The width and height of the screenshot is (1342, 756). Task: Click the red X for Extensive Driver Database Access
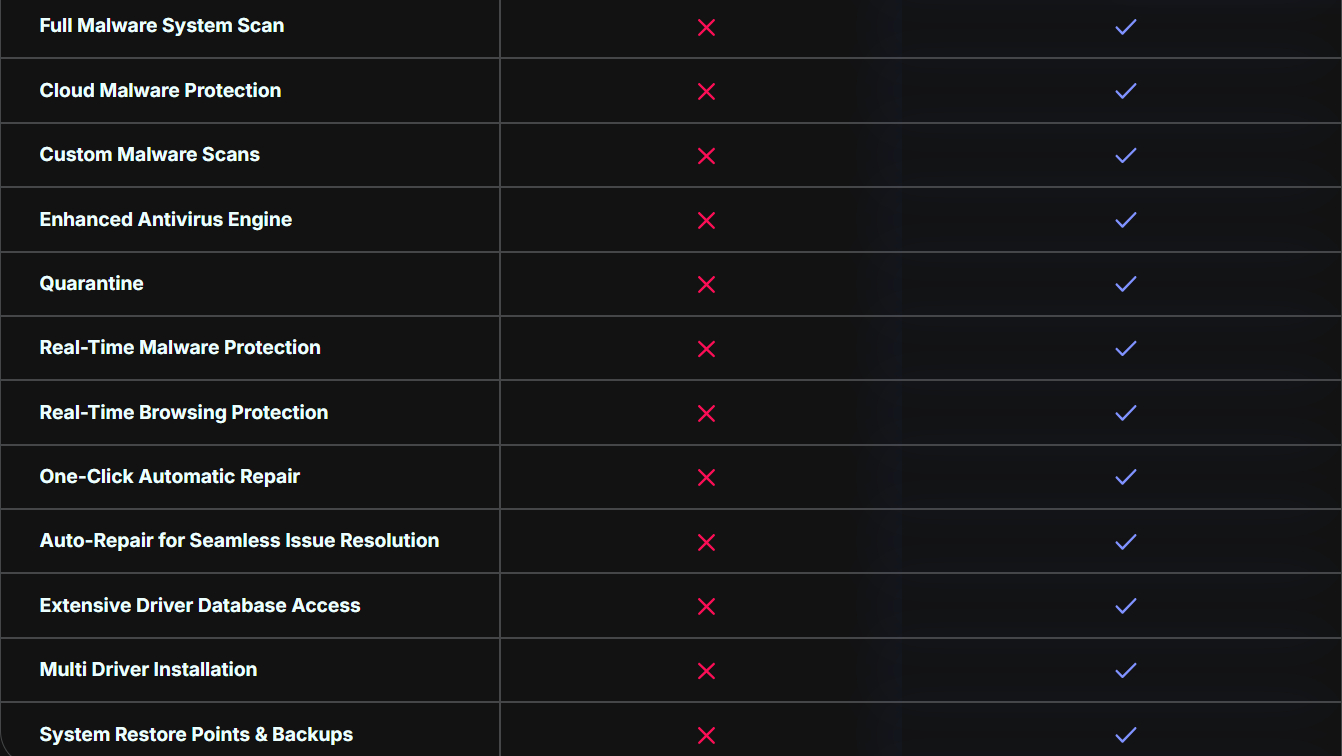pyautogui.click(x=706, y=606)
